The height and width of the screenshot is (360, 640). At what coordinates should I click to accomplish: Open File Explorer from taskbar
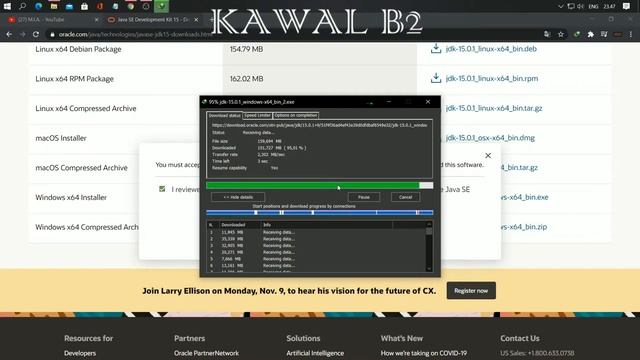coord(54,6)
